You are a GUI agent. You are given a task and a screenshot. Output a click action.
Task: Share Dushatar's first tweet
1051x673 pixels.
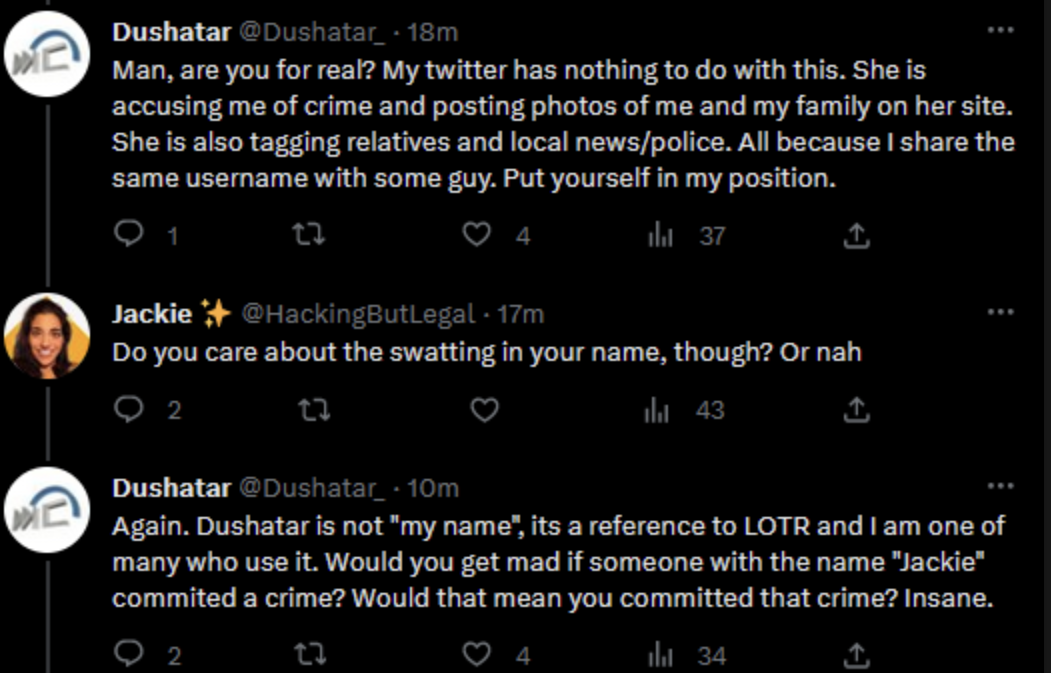tap(857, 236)
